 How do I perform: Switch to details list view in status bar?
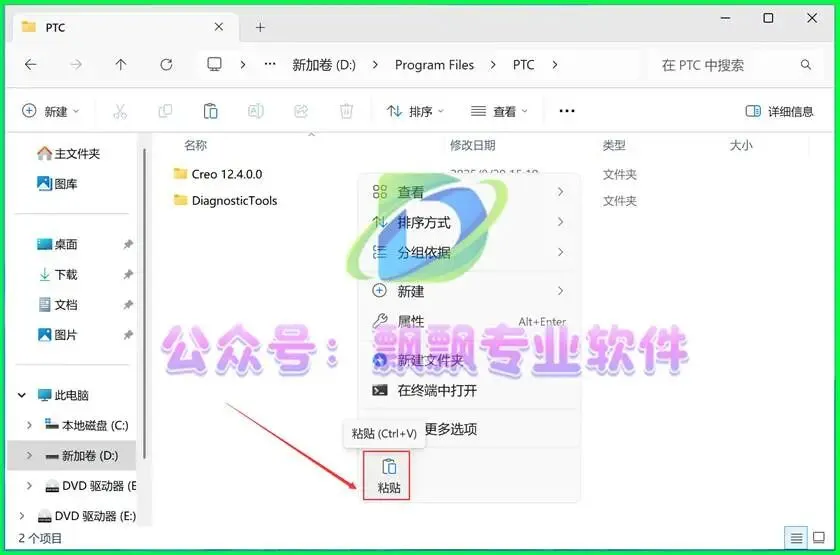(796, 537)
